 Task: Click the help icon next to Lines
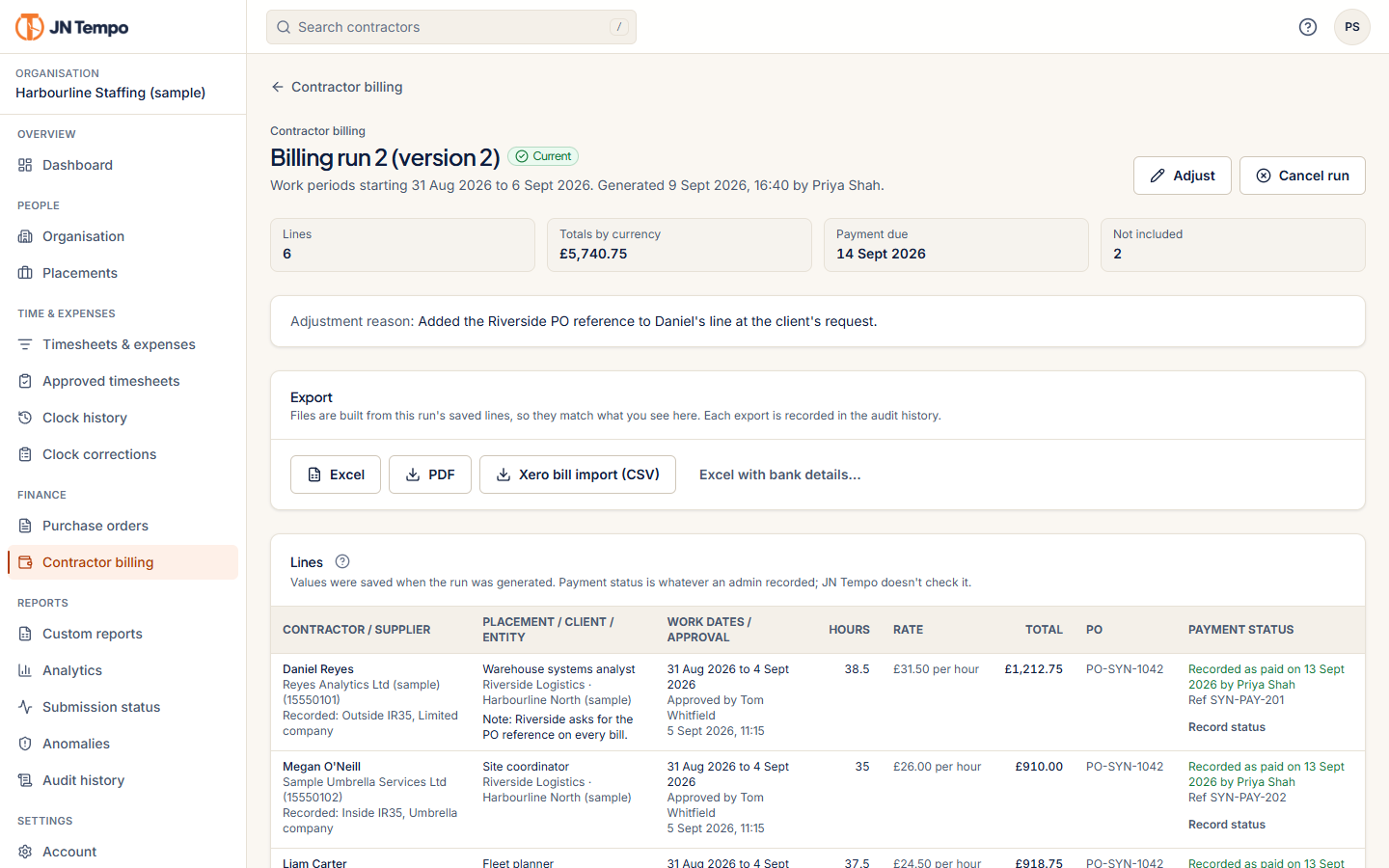point(342,561)
